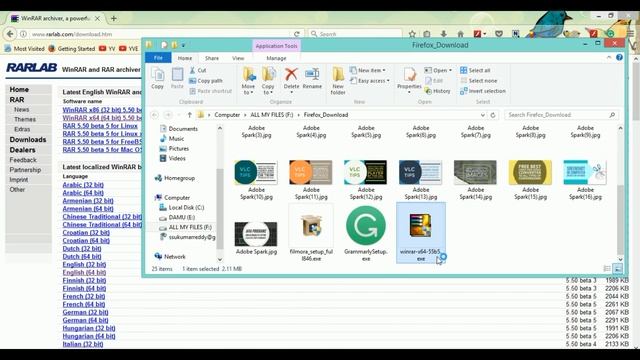Click the WinRAR archiver Firefox tab
The image size is (640, 360).
coord(55,18)
